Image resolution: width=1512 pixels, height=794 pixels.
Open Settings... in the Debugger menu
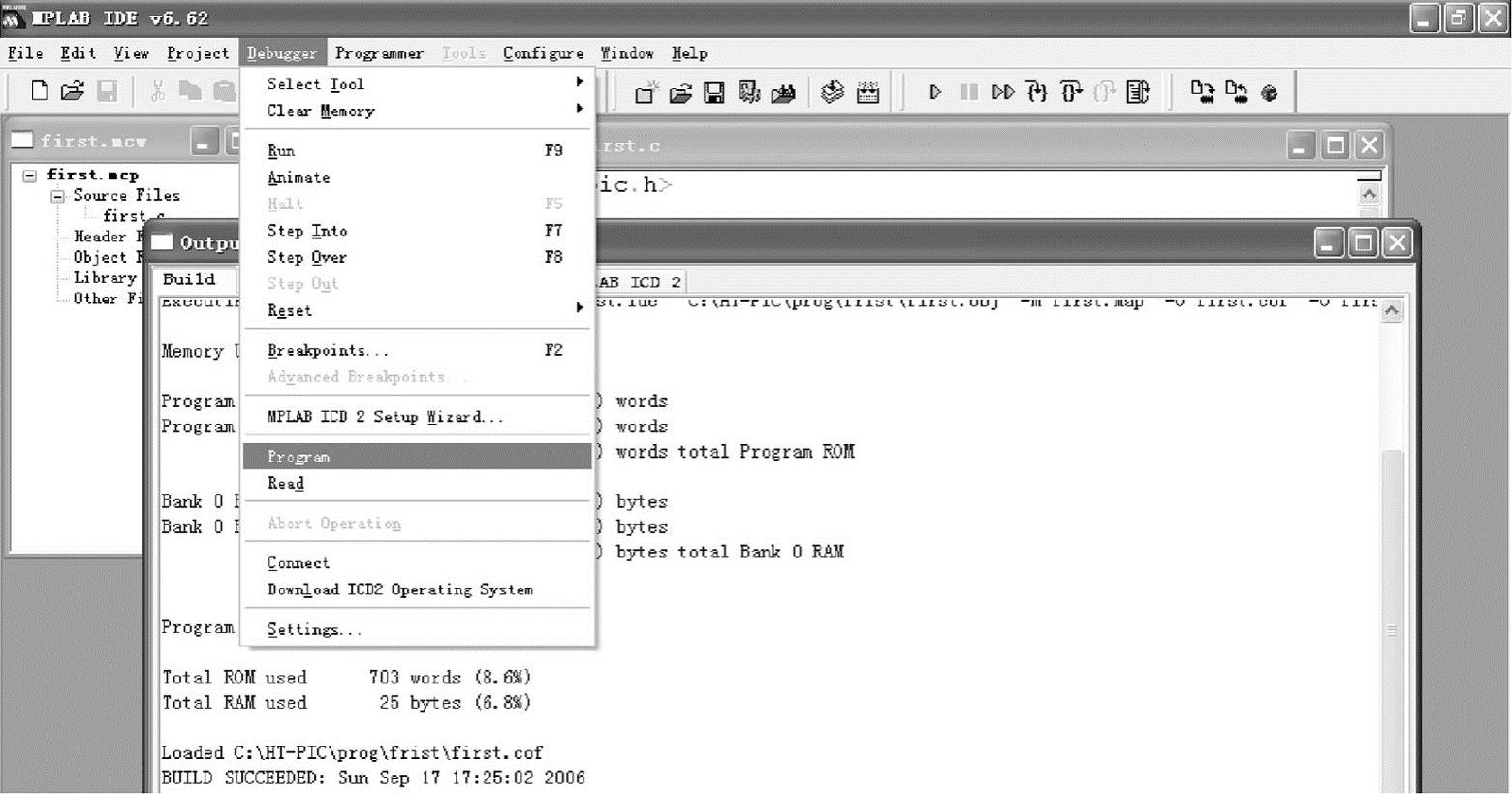tap(418, 629)
